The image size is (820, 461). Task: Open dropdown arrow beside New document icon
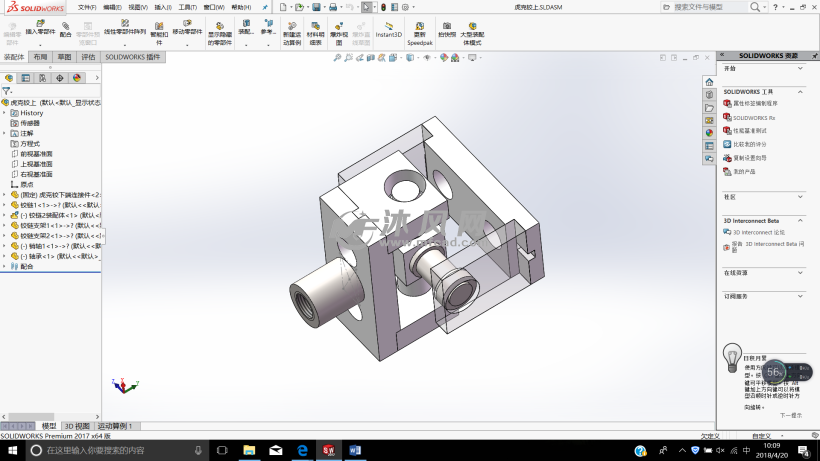point(291,7)
